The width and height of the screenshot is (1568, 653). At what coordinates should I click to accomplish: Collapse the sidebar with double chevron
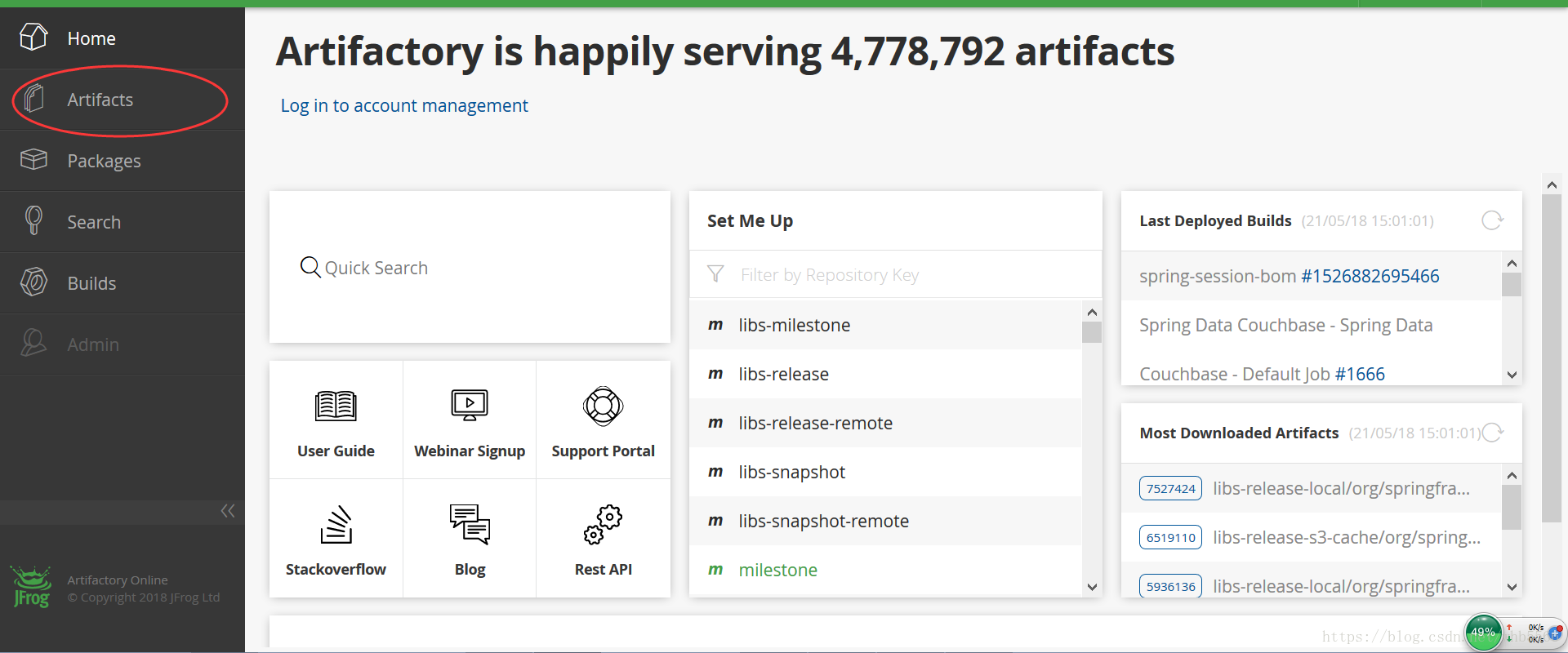pyautogui.click(x=228, y=511)
